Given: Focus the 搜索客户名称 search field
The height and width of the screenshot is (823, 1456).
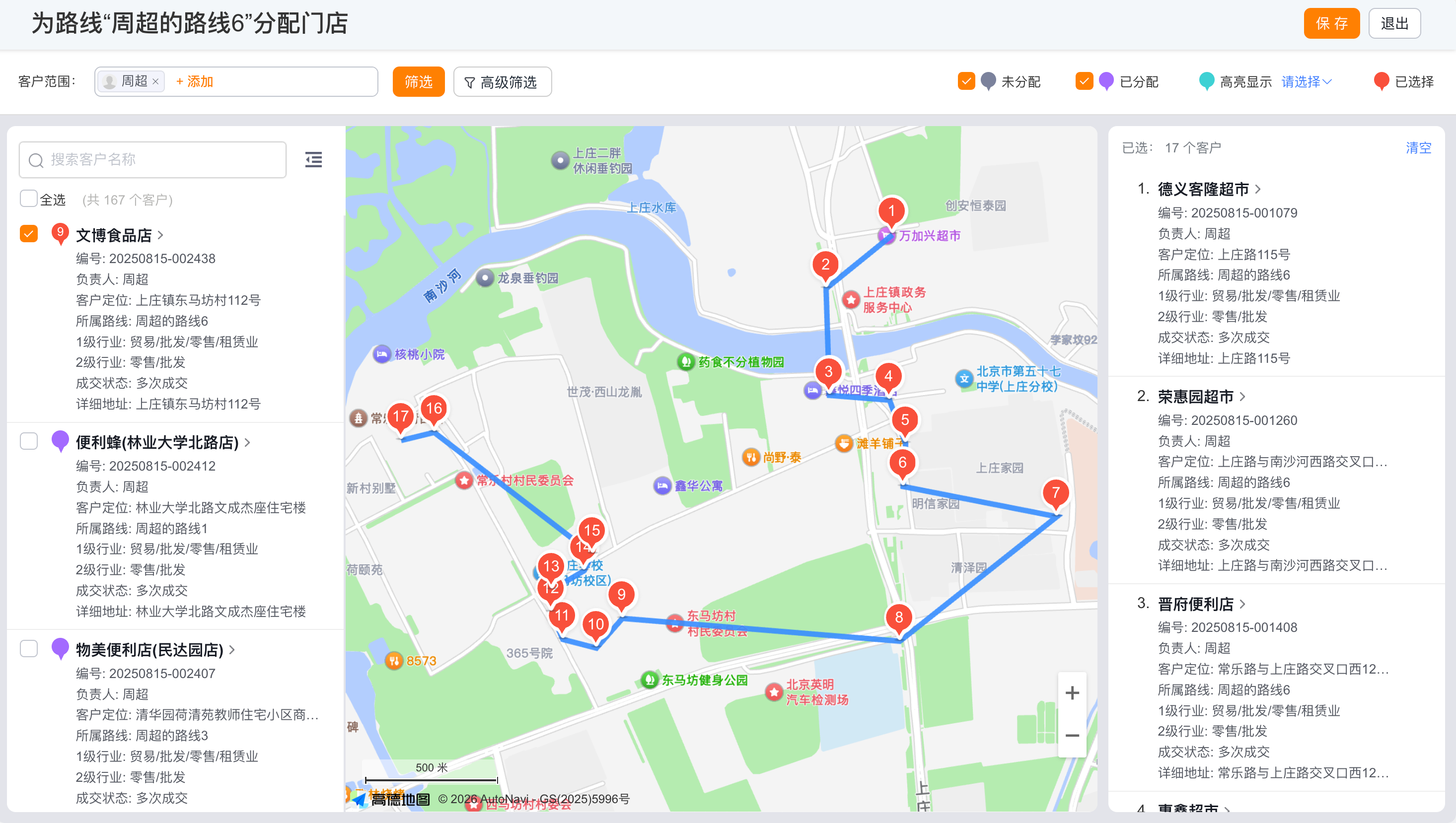Looking at the screenshot, I should coord(152,159).
